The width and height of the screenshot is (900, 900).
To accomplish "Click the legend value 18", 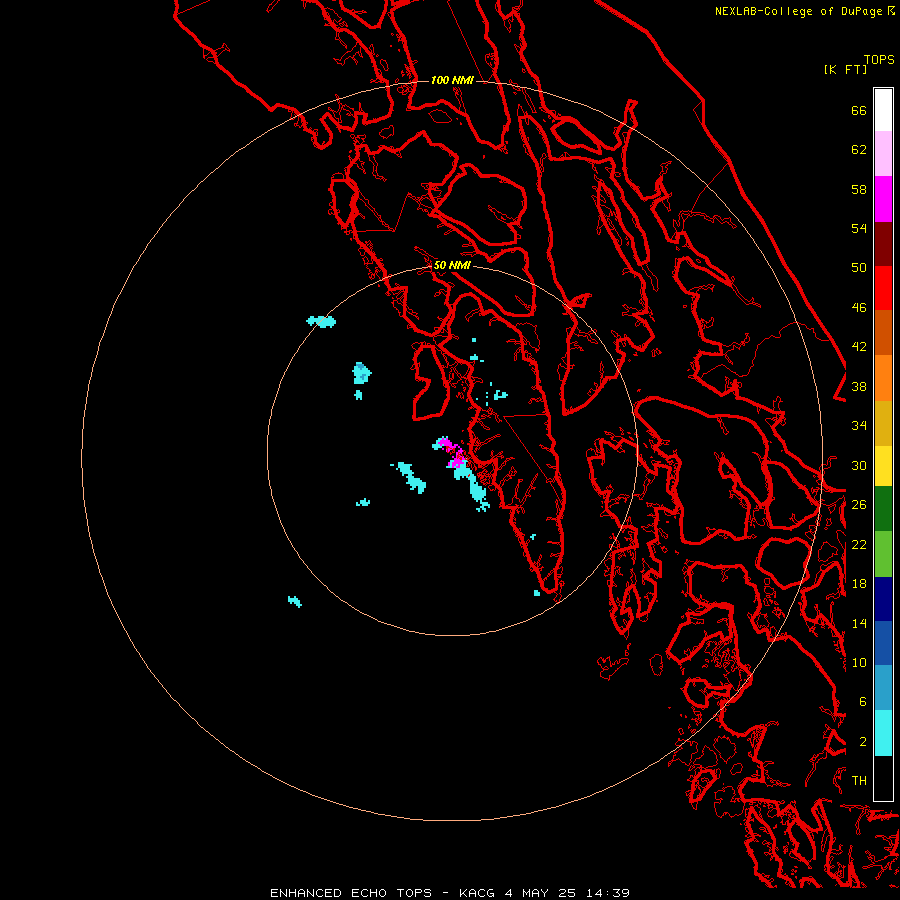I will (x=859, y=584).
